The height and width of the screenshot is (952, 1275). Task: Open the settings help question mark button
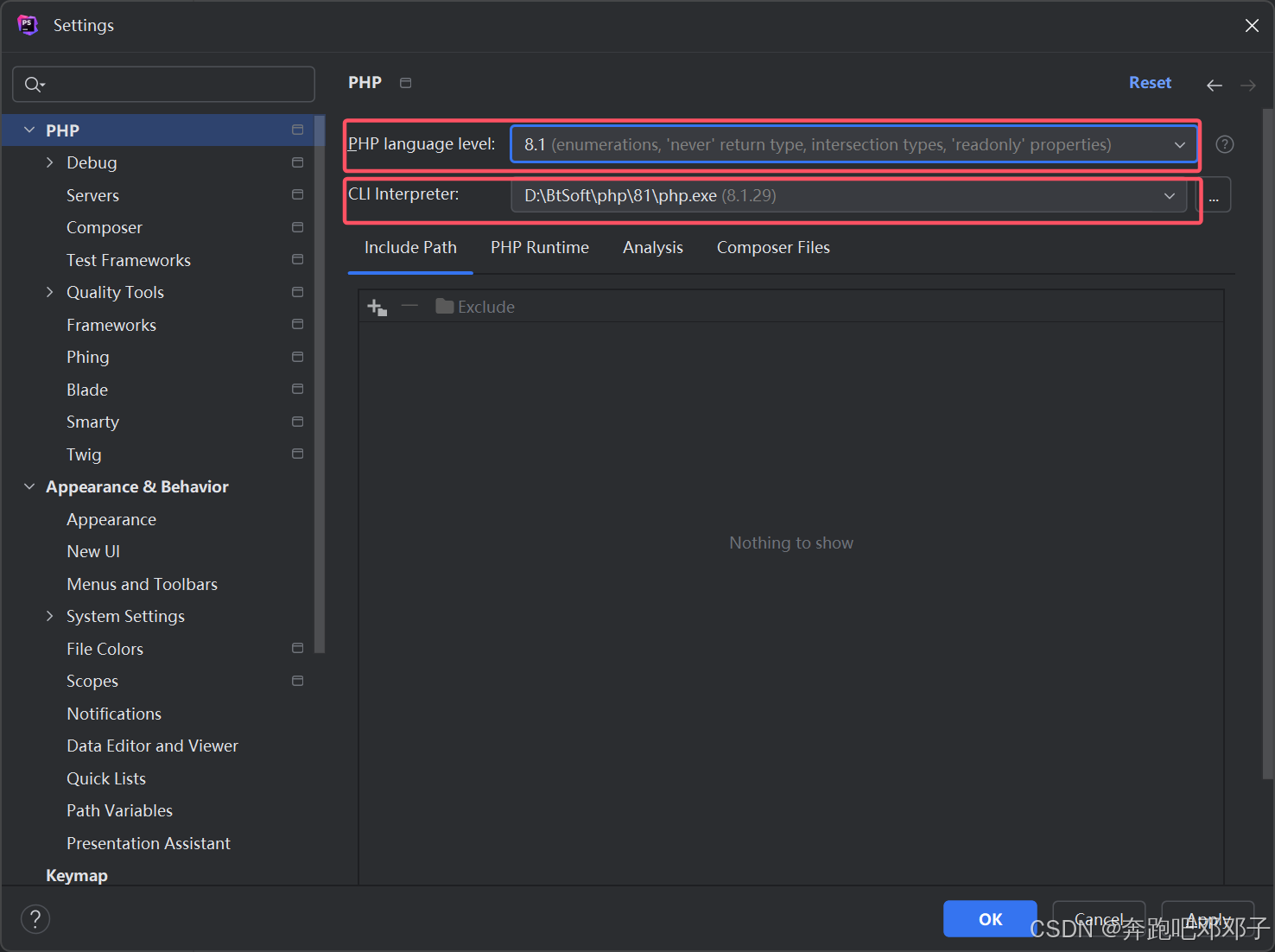pos(35,919)
